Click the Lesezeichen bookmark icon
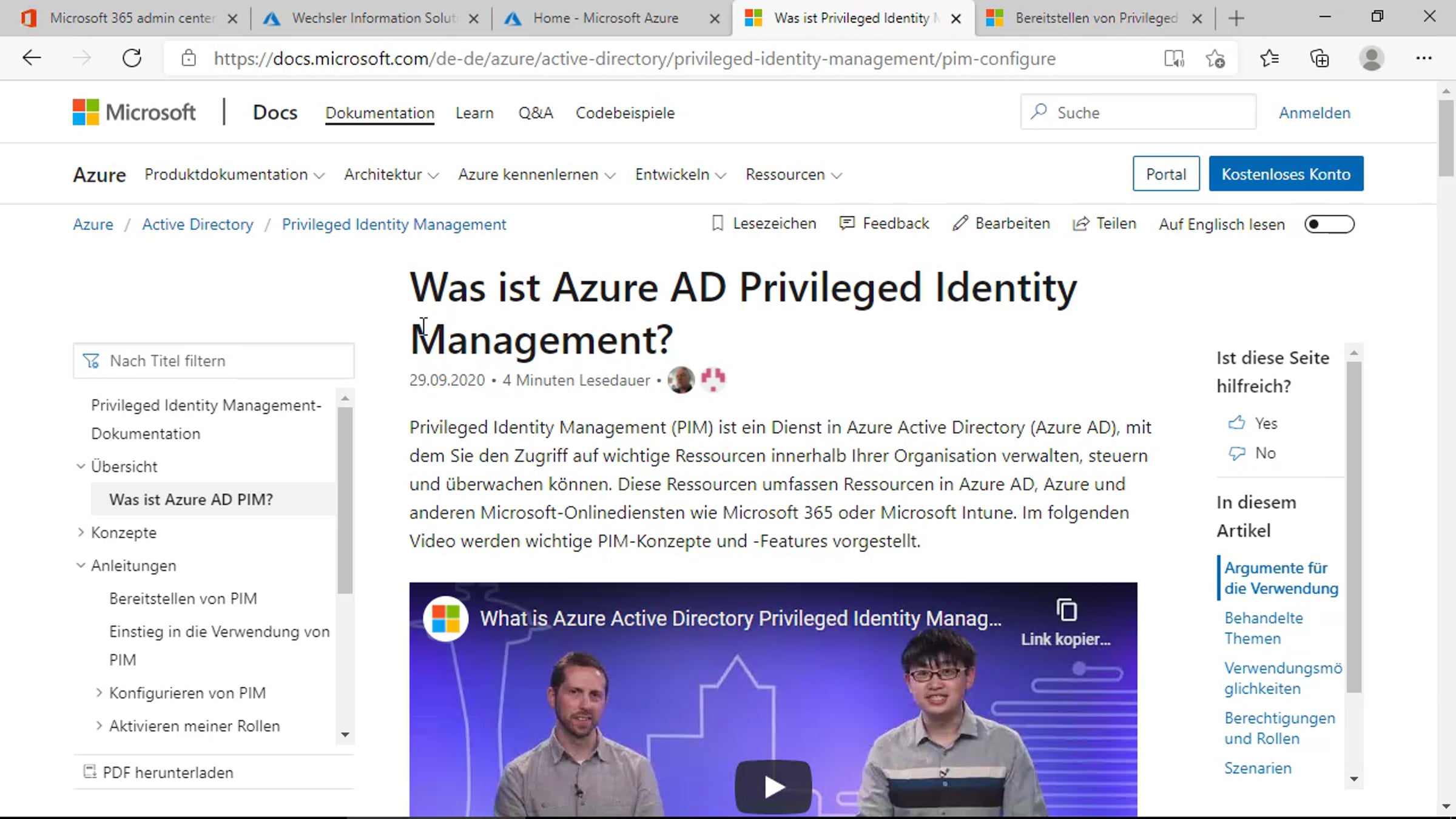The image size is (1456, 819). click(718, 223)
